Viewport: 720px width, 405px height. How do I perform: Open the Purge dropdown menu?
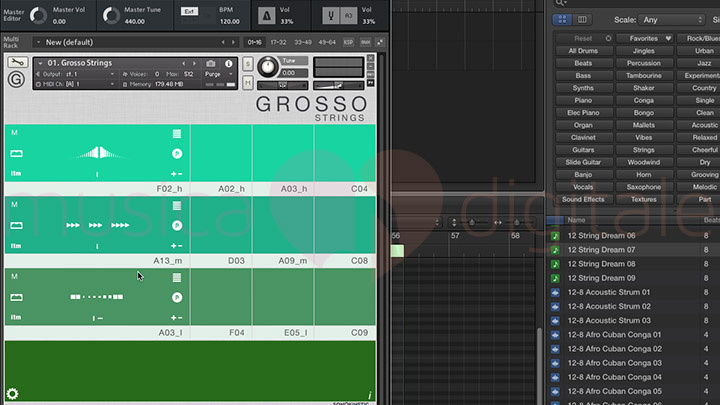tap(214, 74)
